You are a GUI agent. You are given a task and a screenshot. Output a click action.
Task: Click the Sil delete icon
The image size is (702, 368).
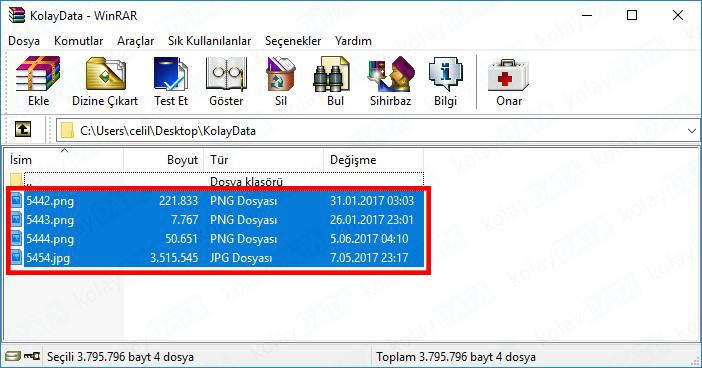[x=281, y=74]
